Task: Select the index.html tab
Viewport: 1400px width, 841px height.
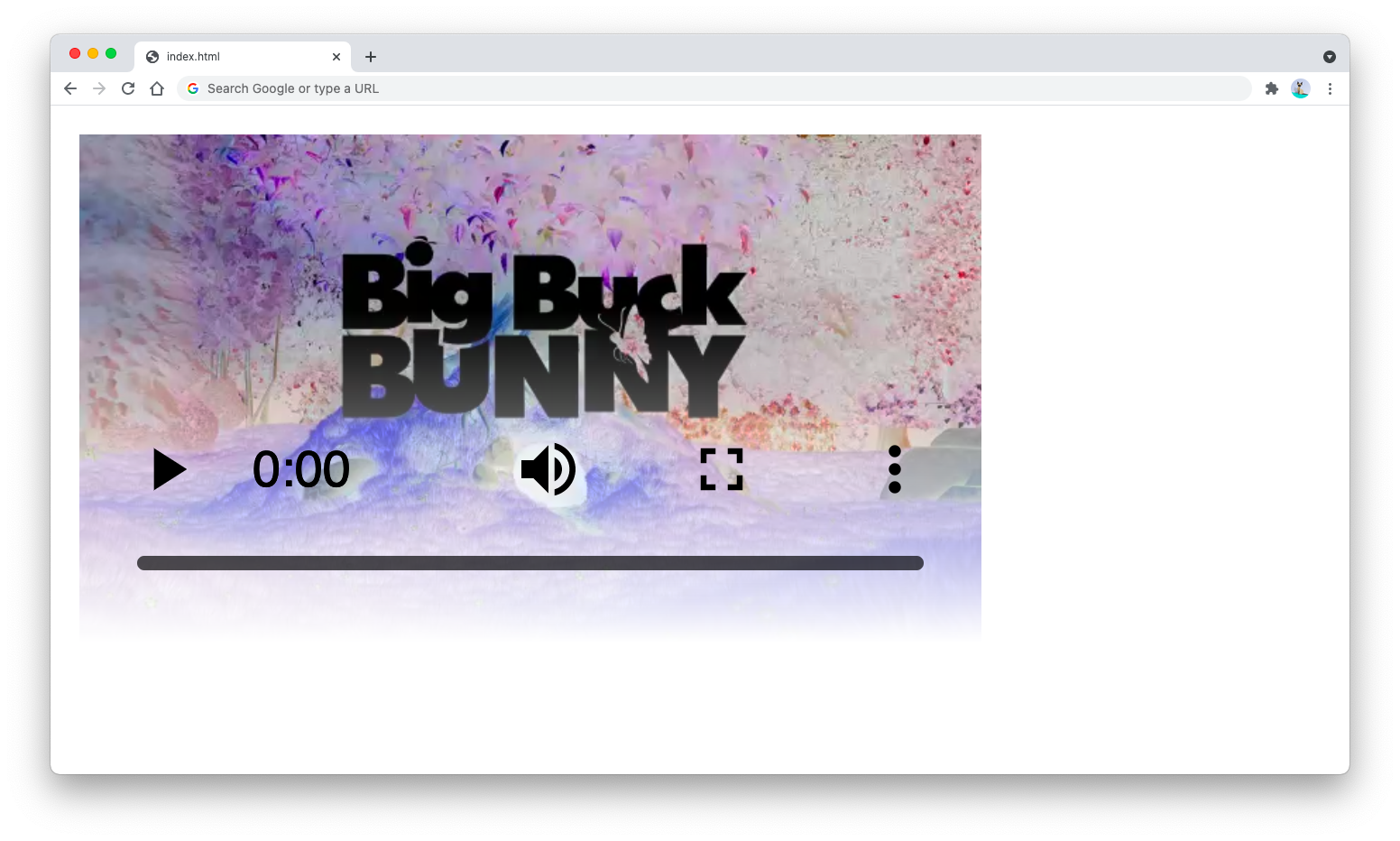Action: pyautogui.click(x=244, y=56)
